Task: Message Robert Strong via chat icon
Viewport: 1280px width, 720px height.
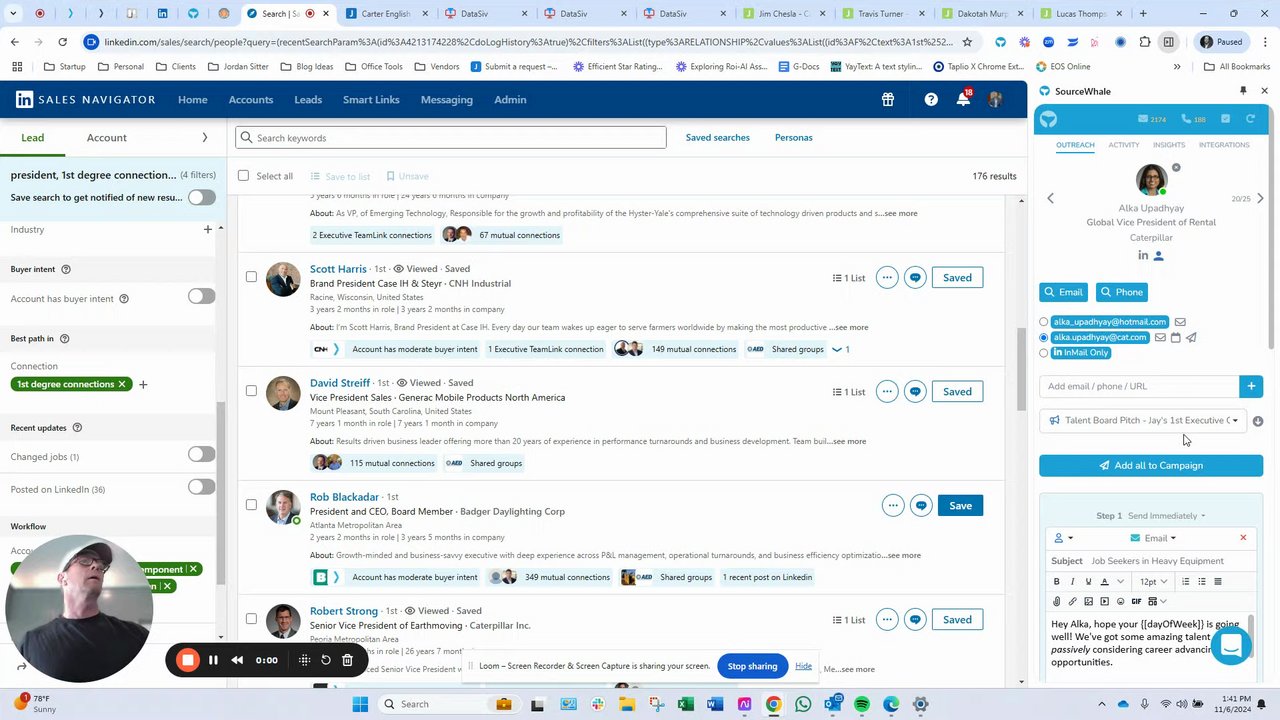Action: pyautogui.click(x=915, y=619)
